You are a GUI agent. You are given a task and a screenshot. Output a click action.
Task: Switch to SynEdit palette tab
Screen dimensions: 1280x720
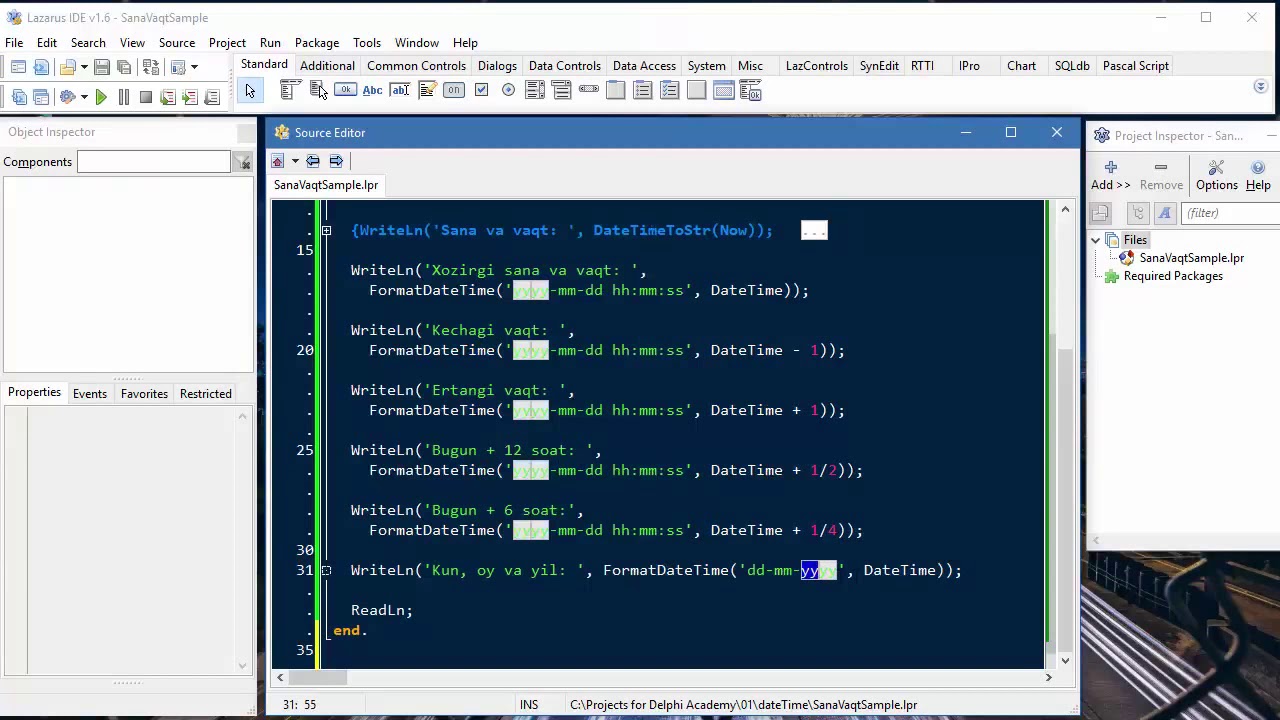[x=879, y=66]
